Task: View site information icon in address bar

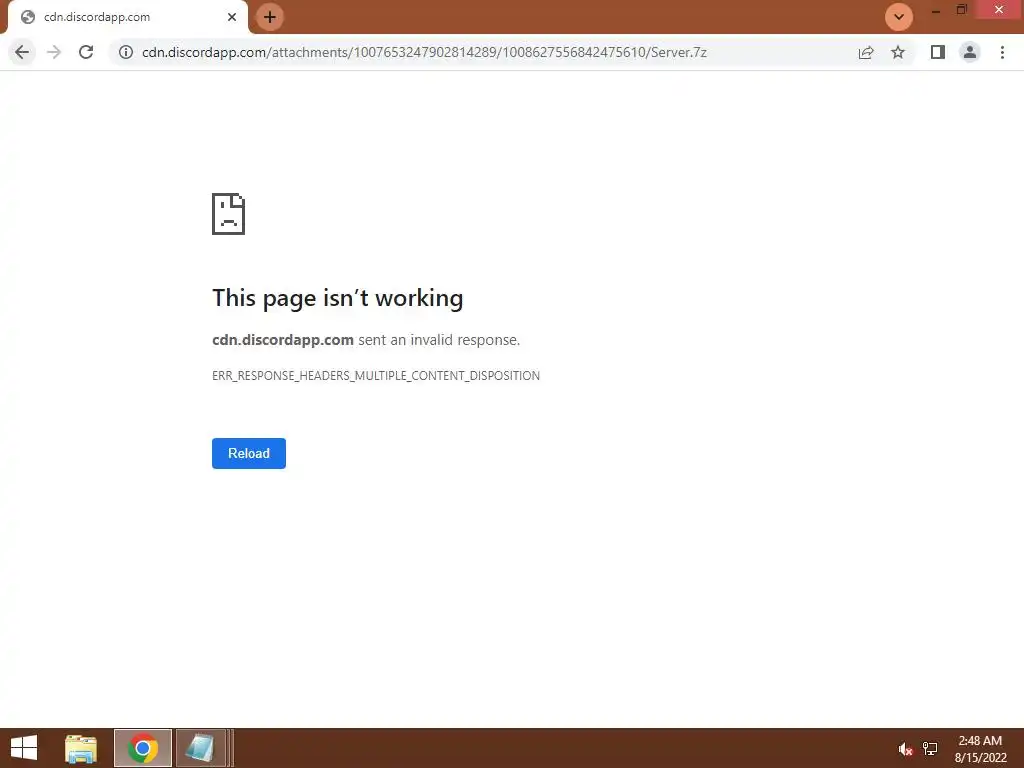Action: click(126, 52)
